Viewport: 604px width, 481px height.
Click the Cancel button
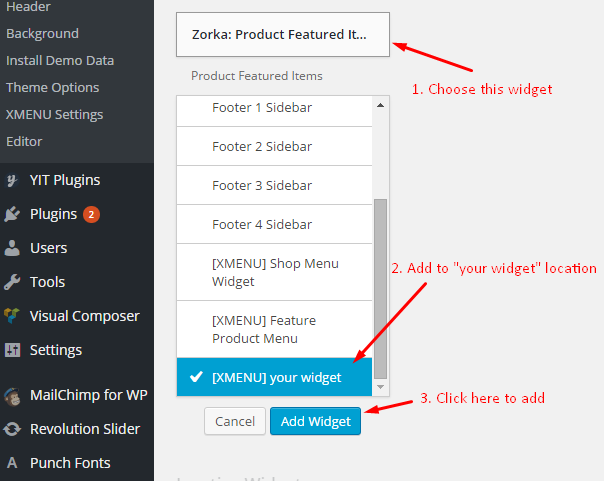(235, 421)
